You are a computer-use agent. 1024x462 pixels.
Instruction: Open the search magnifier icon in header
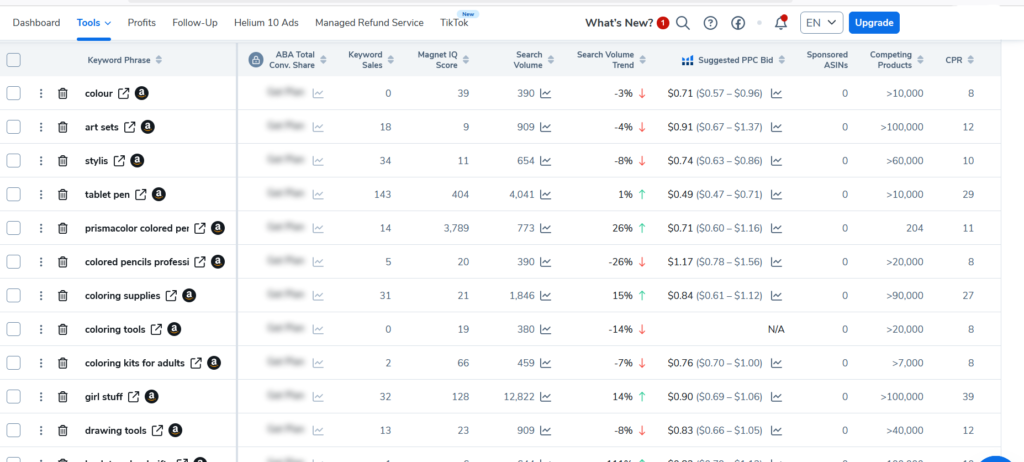point(682,23)
